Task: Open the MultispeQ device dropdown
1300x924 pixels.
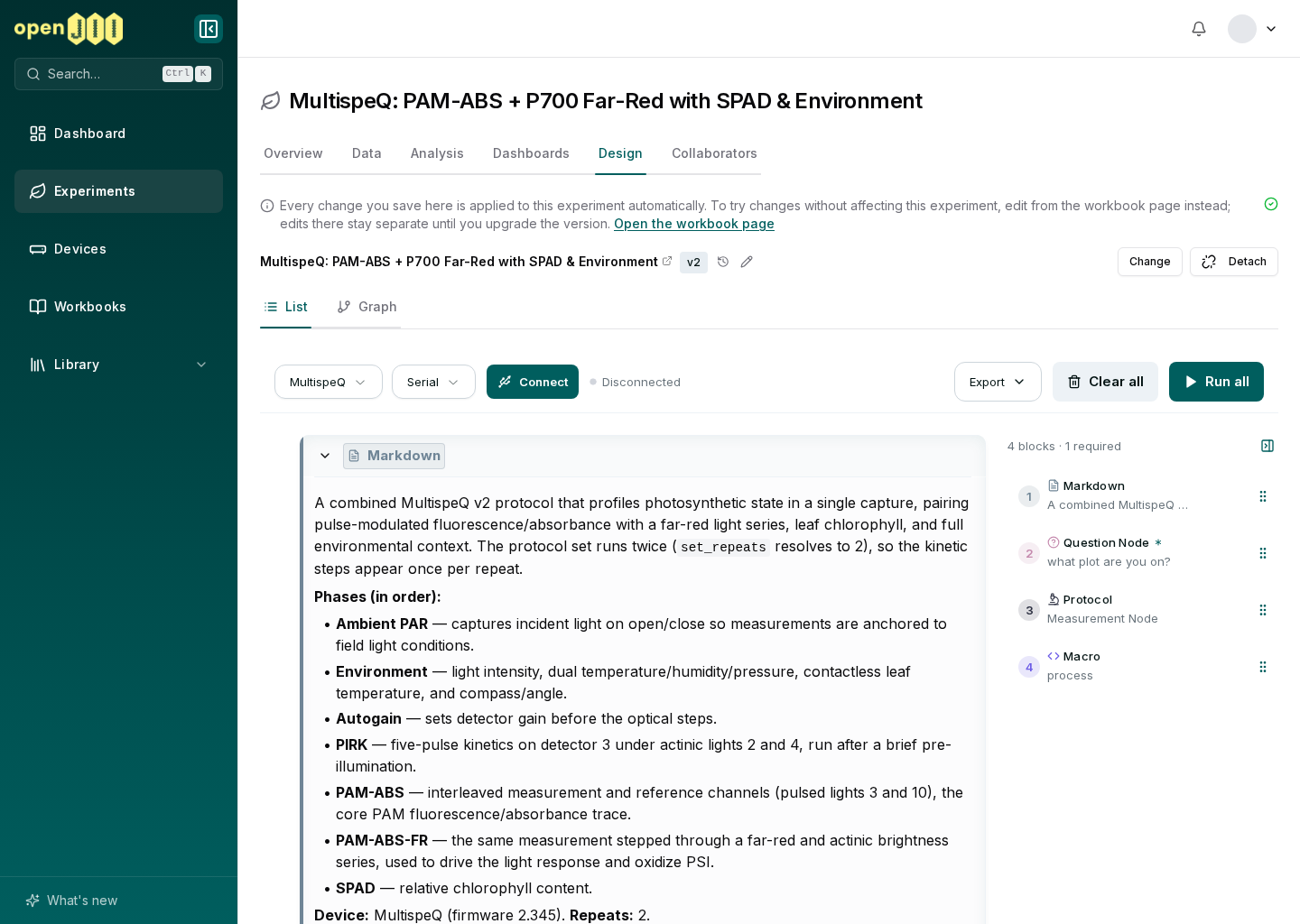Action: (329, 382)
